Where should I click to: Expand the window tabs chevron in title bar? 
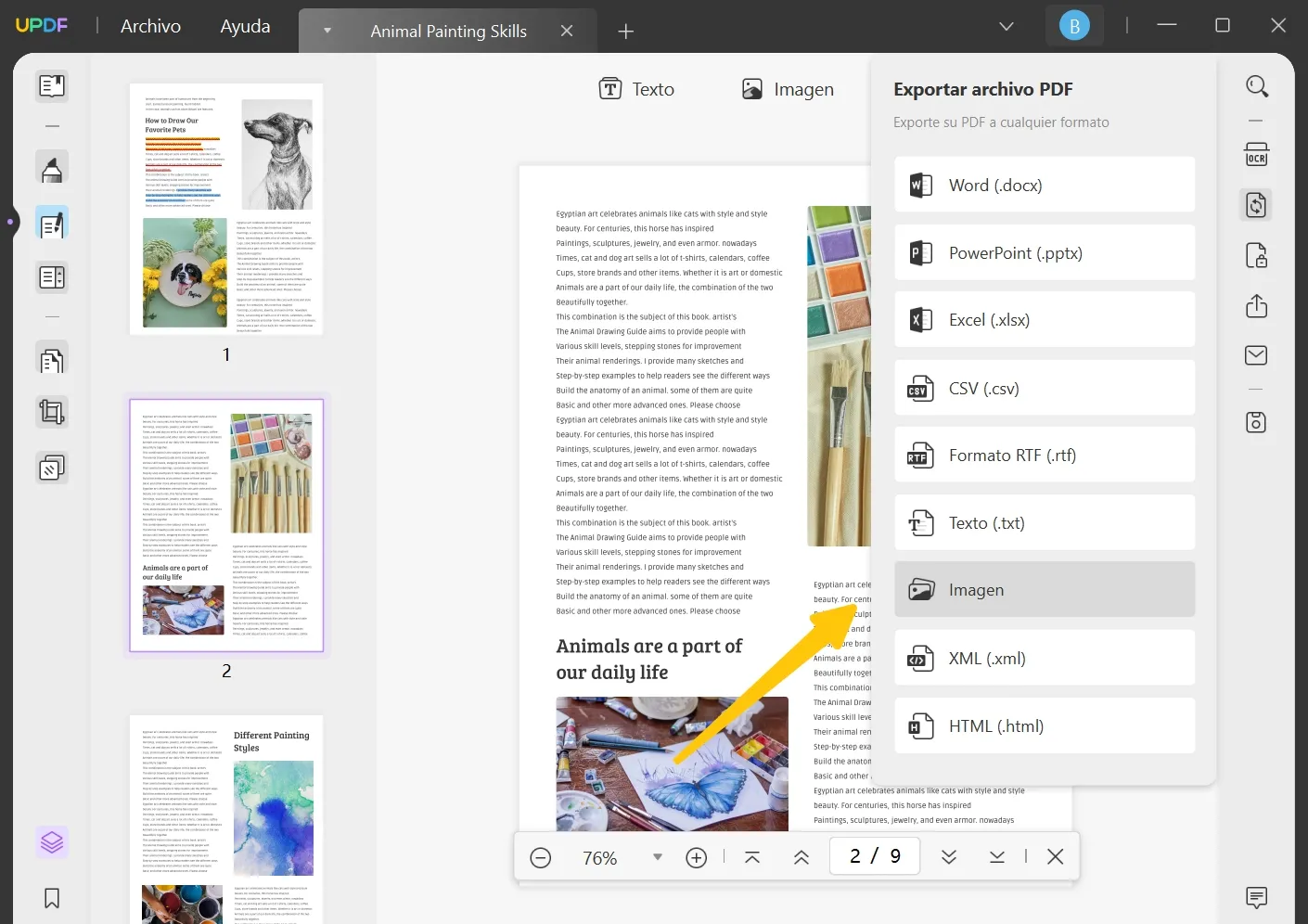tap(1007, 26)
